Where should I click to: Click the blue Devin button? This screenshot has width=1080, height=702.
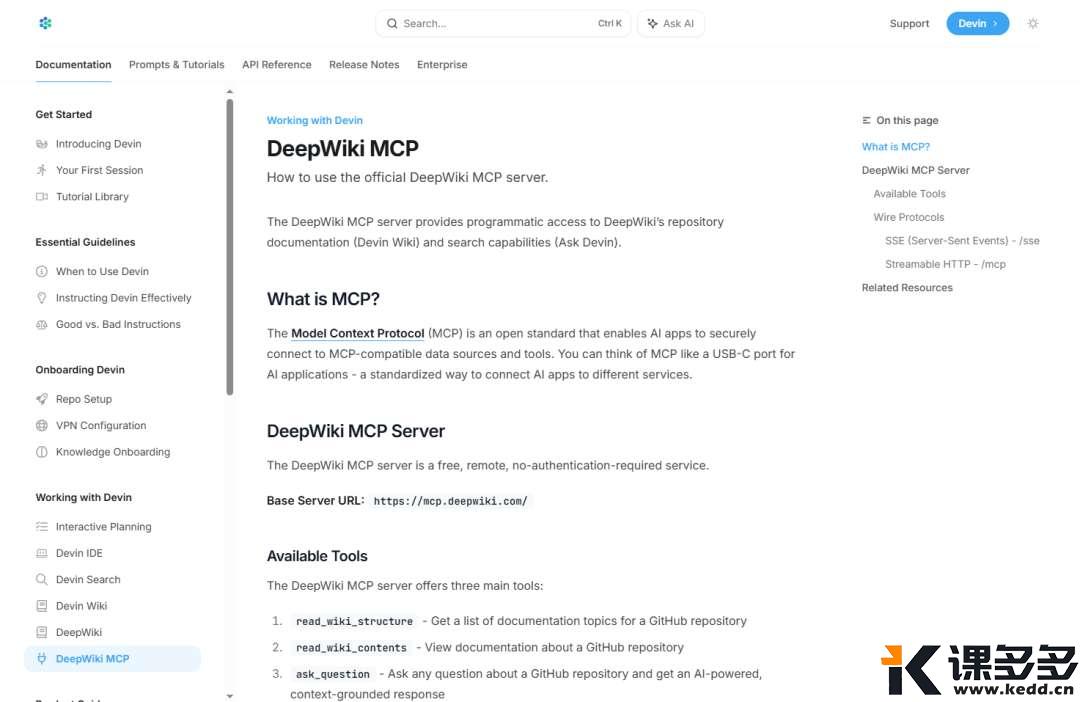pos(977,23)
